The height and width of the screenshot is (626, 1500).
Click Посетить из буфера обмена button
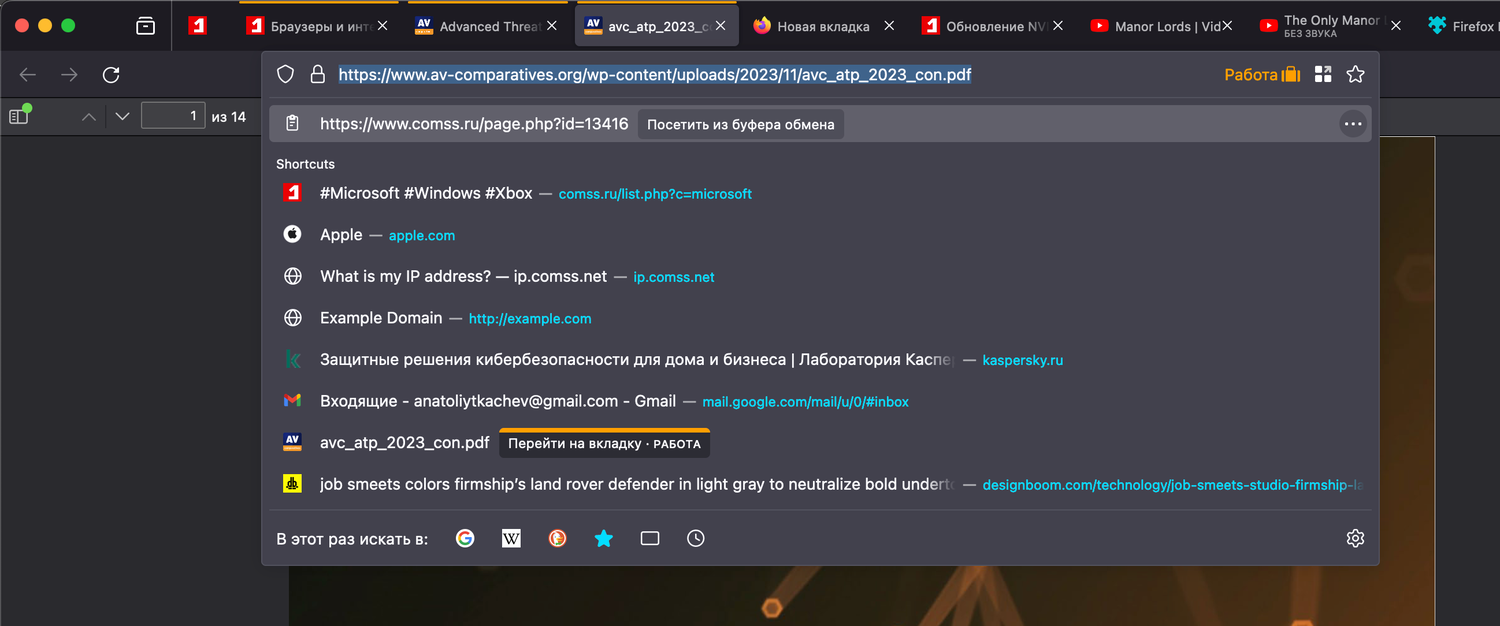click(x=740, y=124)
